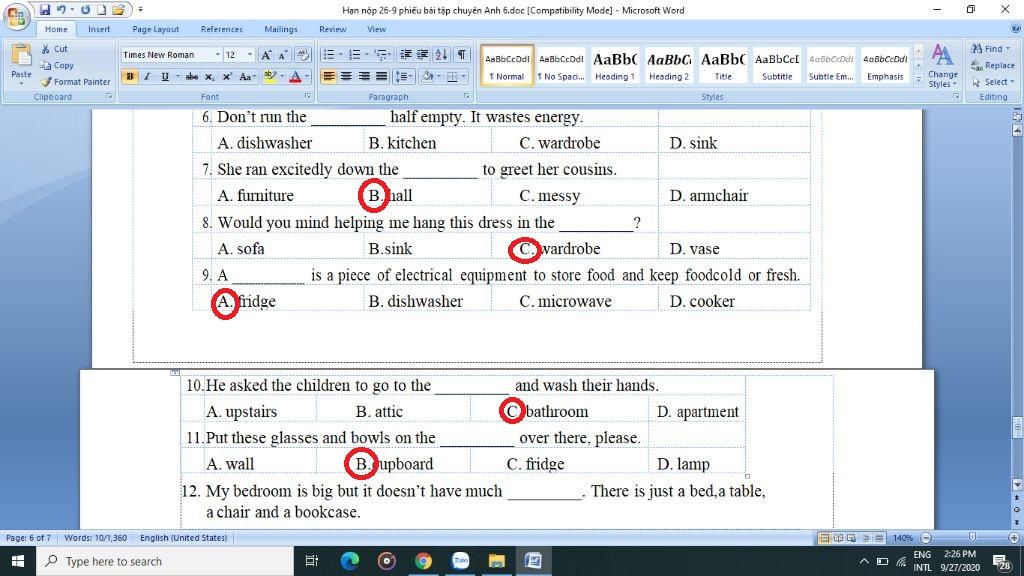
Task: Open font size dropdown
Action: tap(249, 55)
